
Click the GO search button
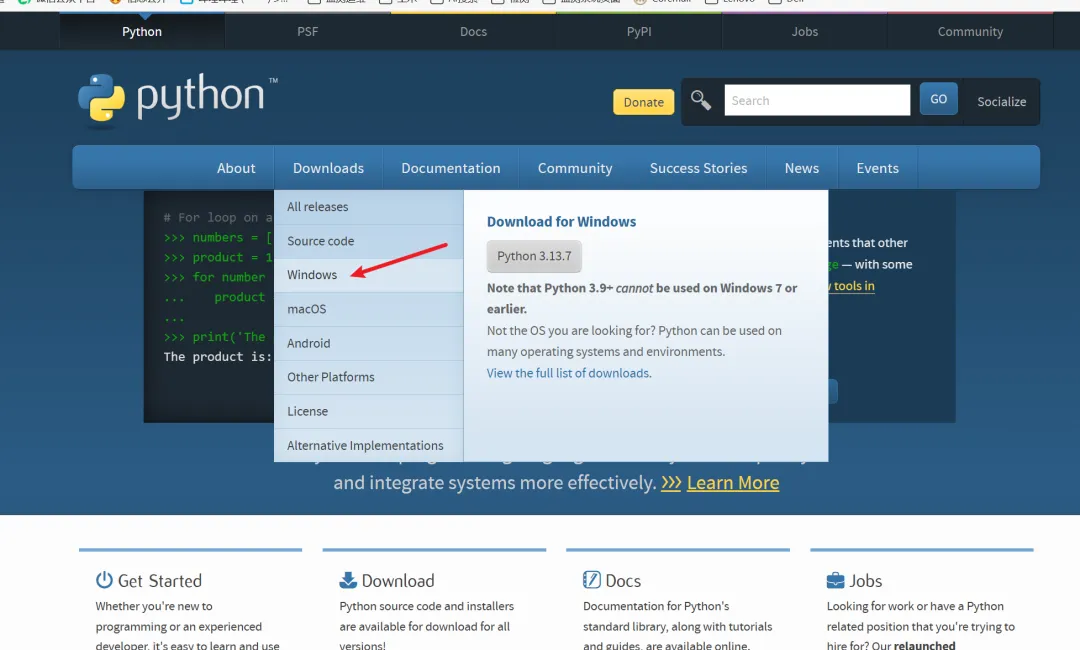pos(938,99)
